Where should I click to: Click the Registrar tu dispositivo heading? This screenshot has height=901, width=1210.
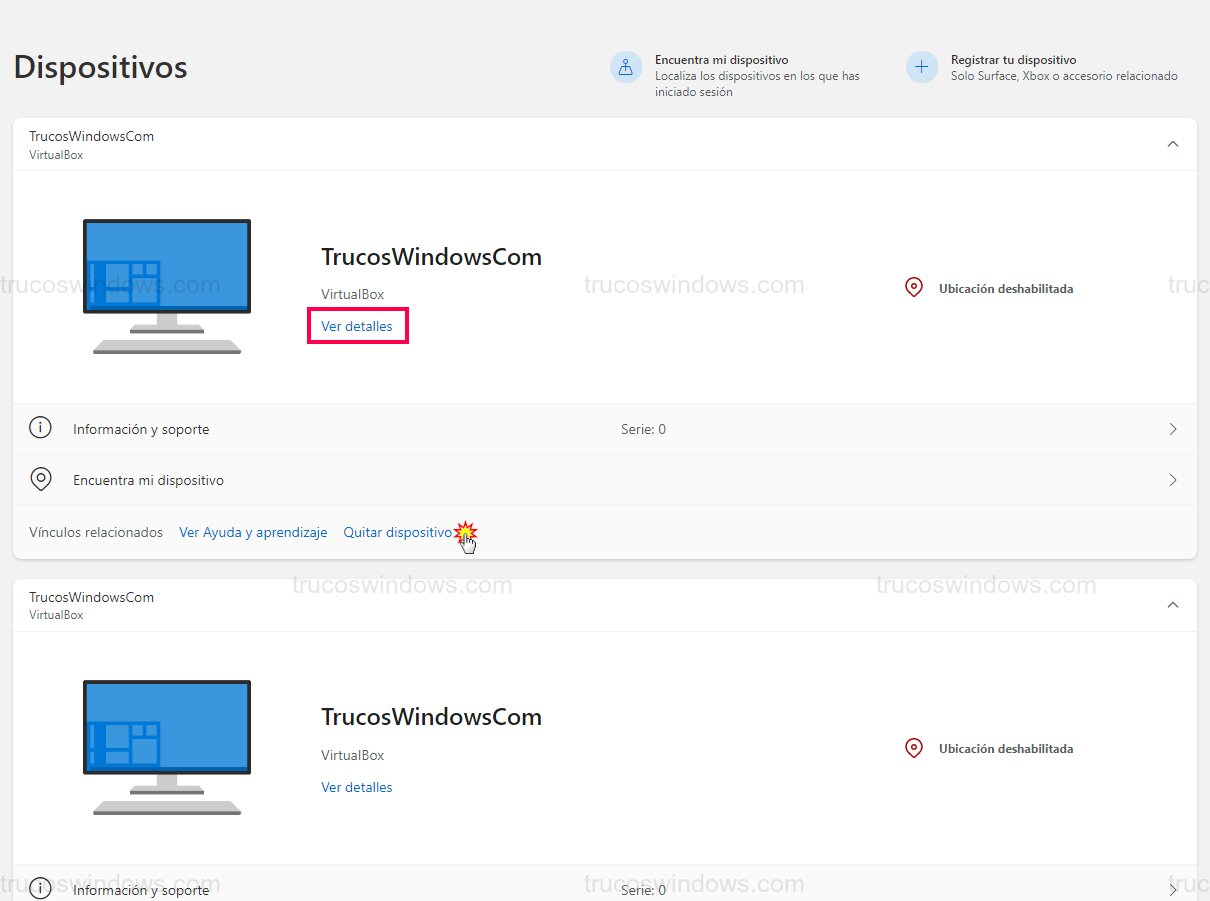point(1013,60)
